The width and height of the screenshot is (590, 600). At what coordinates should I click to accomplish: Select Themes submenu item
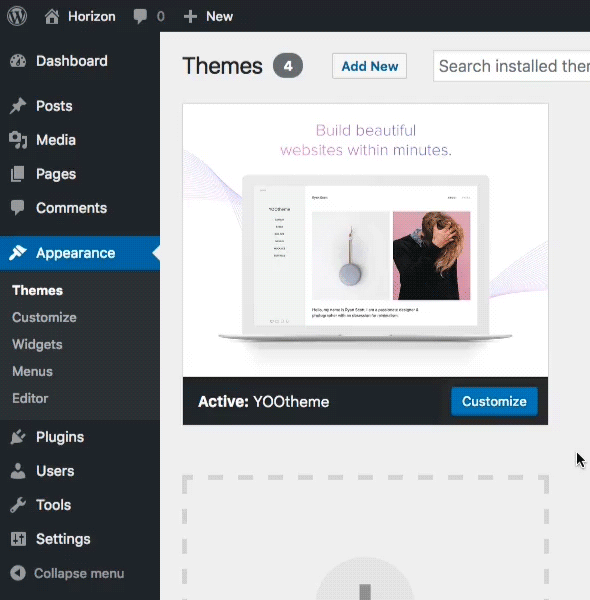(x=37, y=290)
